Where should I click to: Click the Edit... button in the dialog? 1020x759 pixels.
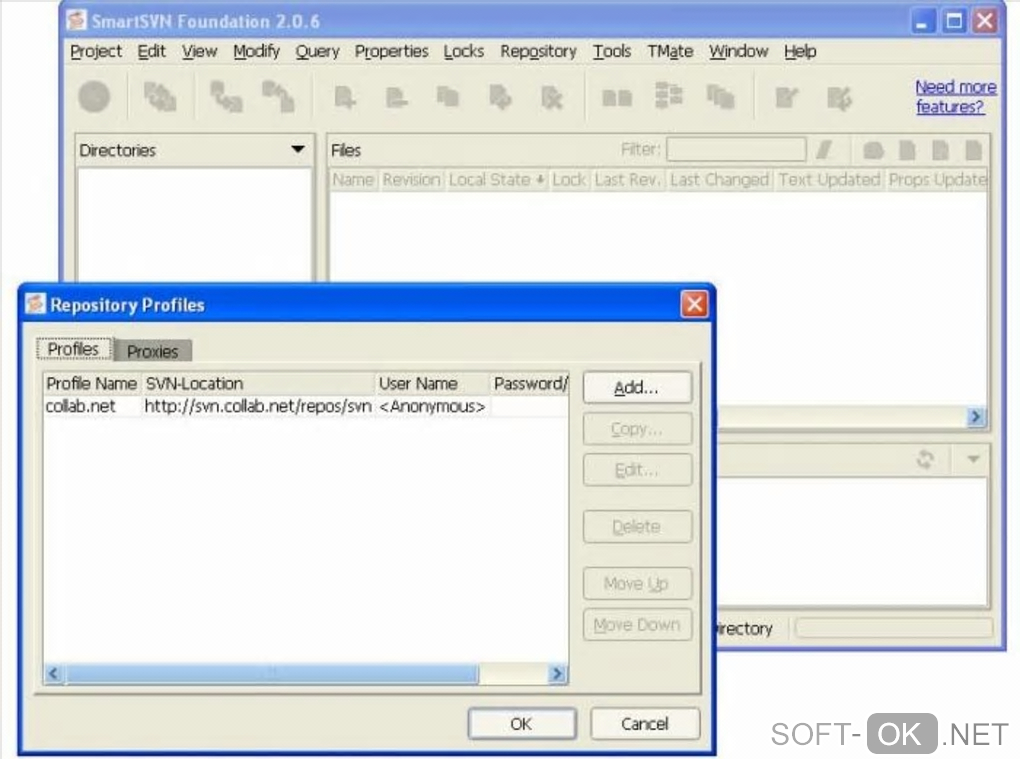click(x=637, y=470)
